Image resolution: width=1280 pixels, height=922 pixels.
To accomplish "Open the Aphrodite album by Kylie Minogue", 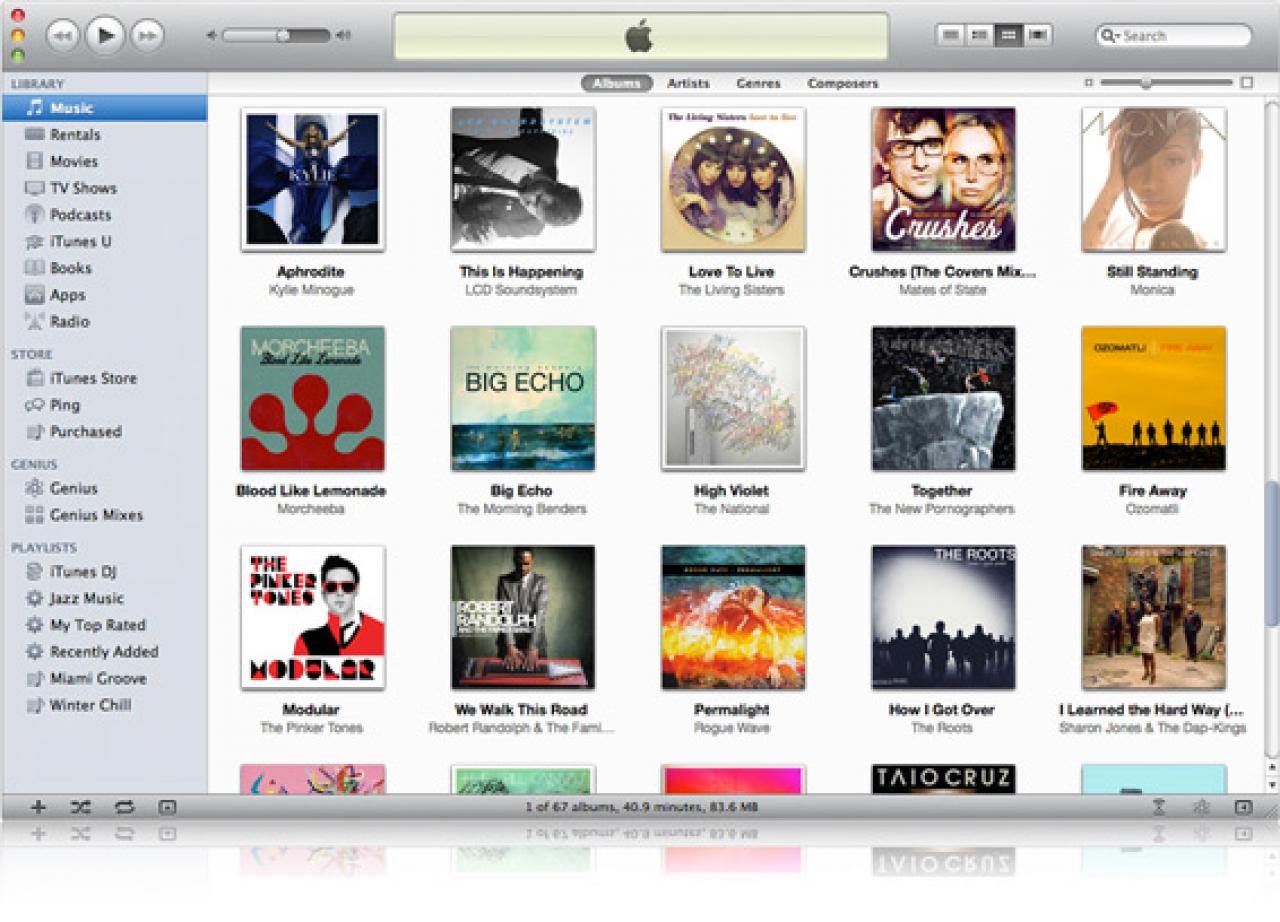I will coord(312,179).
